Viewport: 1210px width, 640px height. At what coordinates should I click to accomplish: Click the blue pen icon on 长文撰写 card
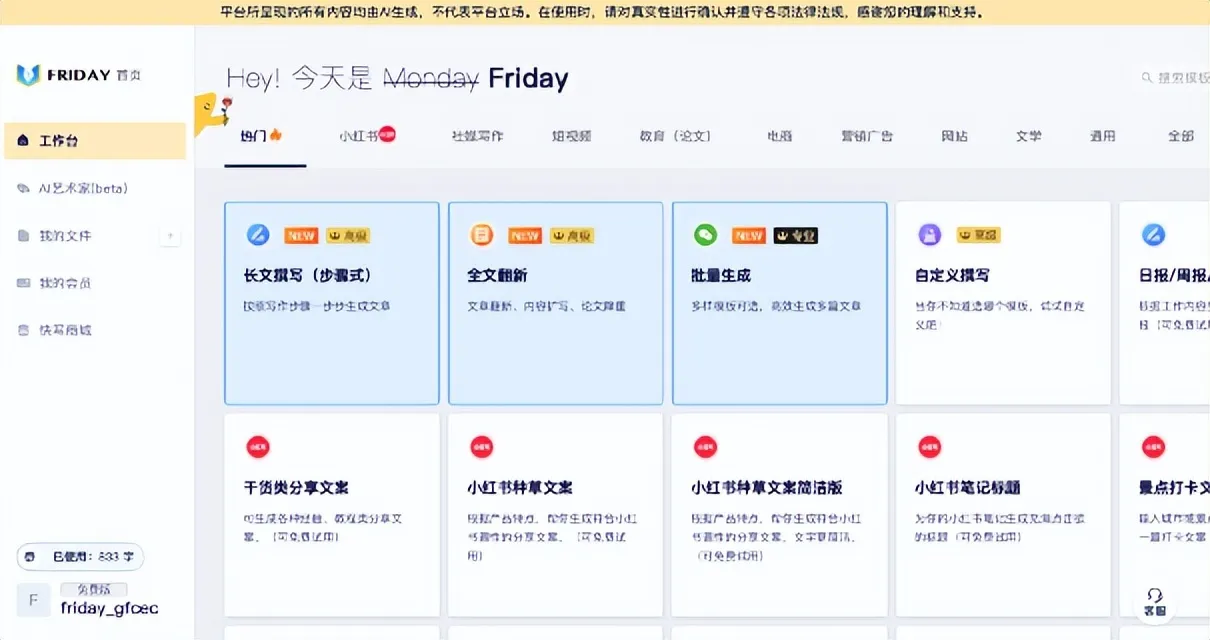[x=258, y=235]
